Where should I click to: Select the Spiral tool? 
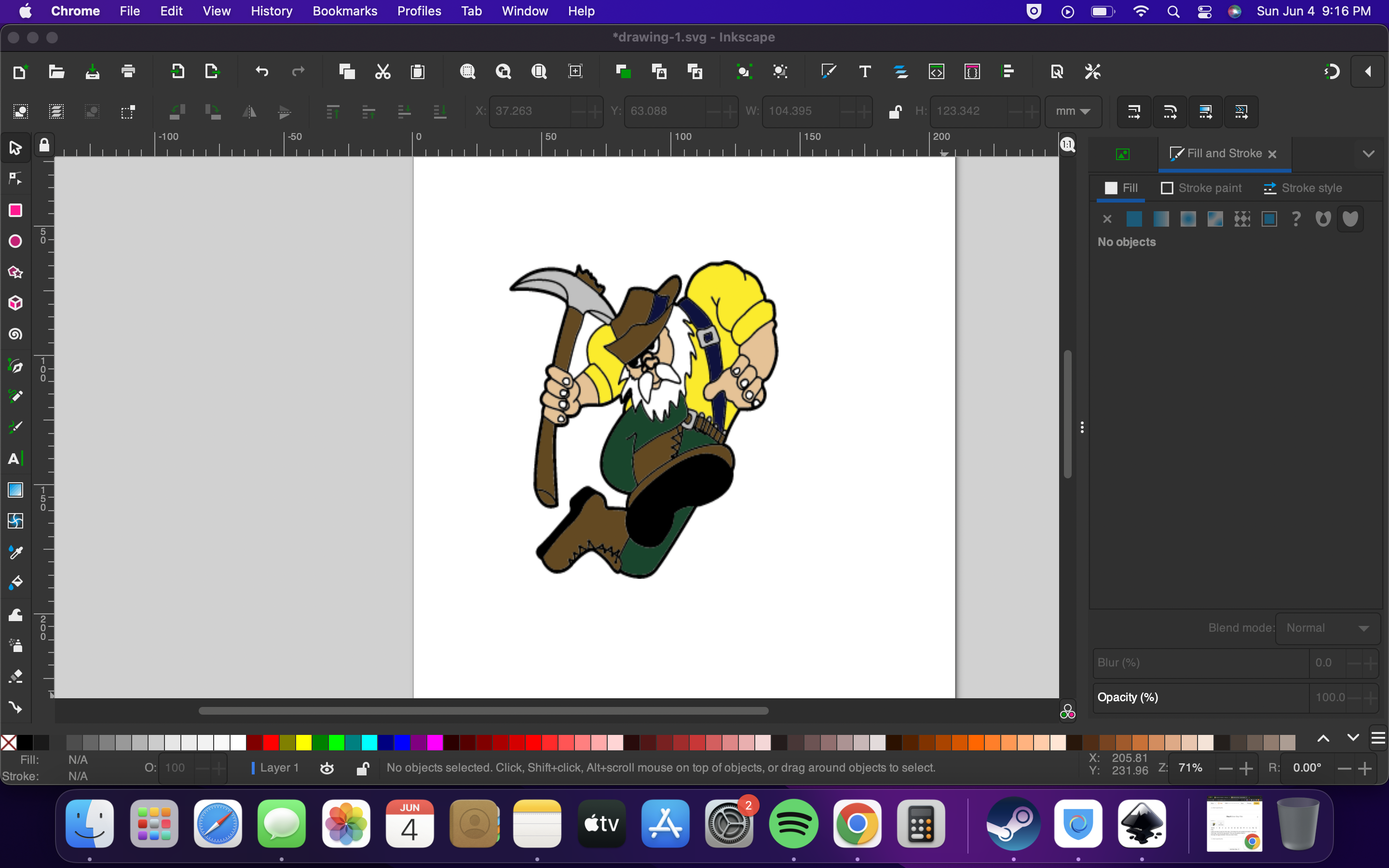[15, 335]
